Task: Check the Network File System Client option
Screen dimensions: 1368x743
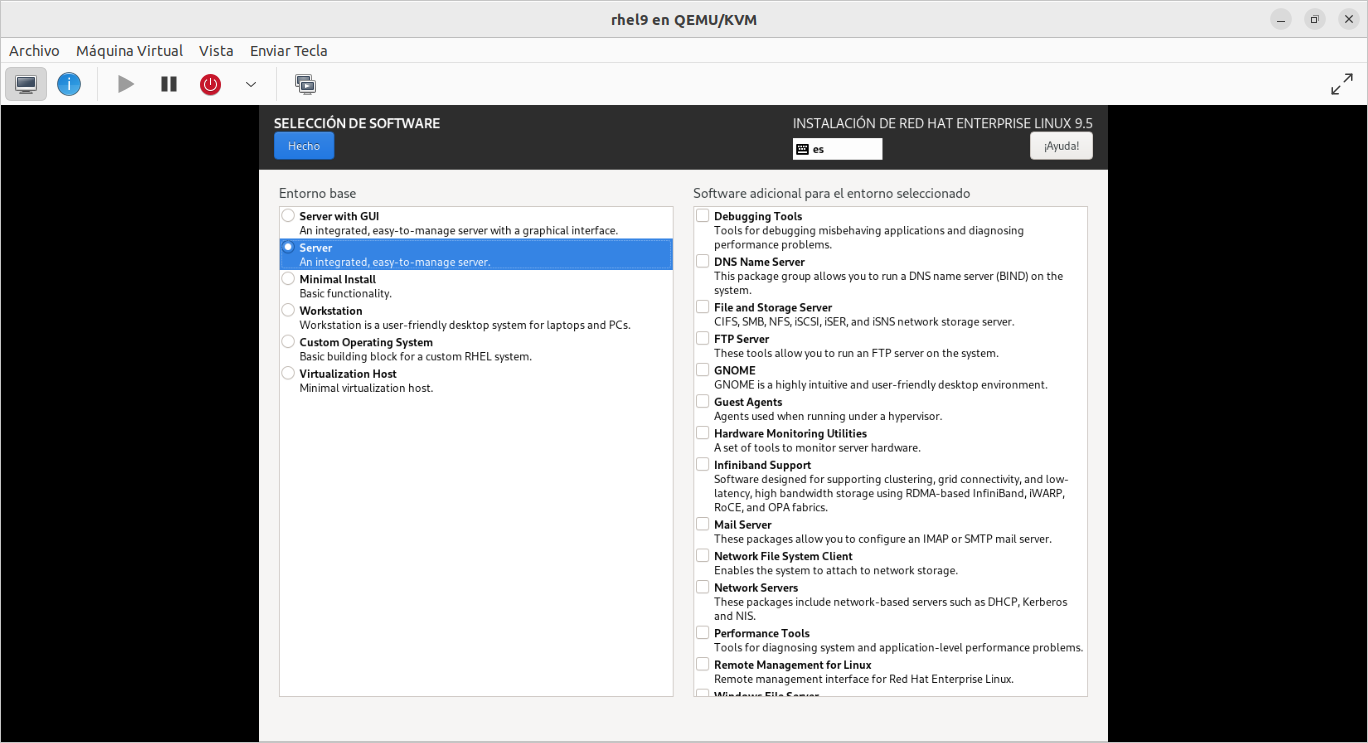Action: [x=703, y=555]
